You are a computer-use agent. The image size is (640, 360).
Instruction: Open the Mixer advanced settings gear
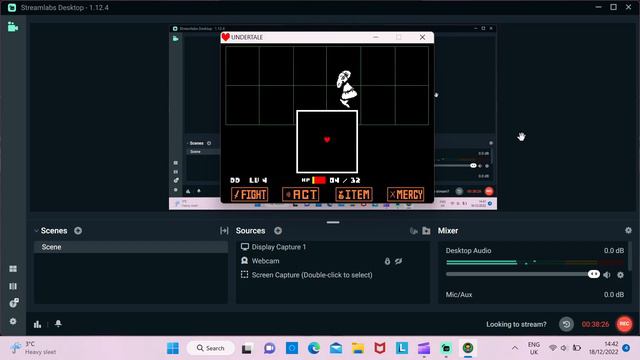[628, 231]
